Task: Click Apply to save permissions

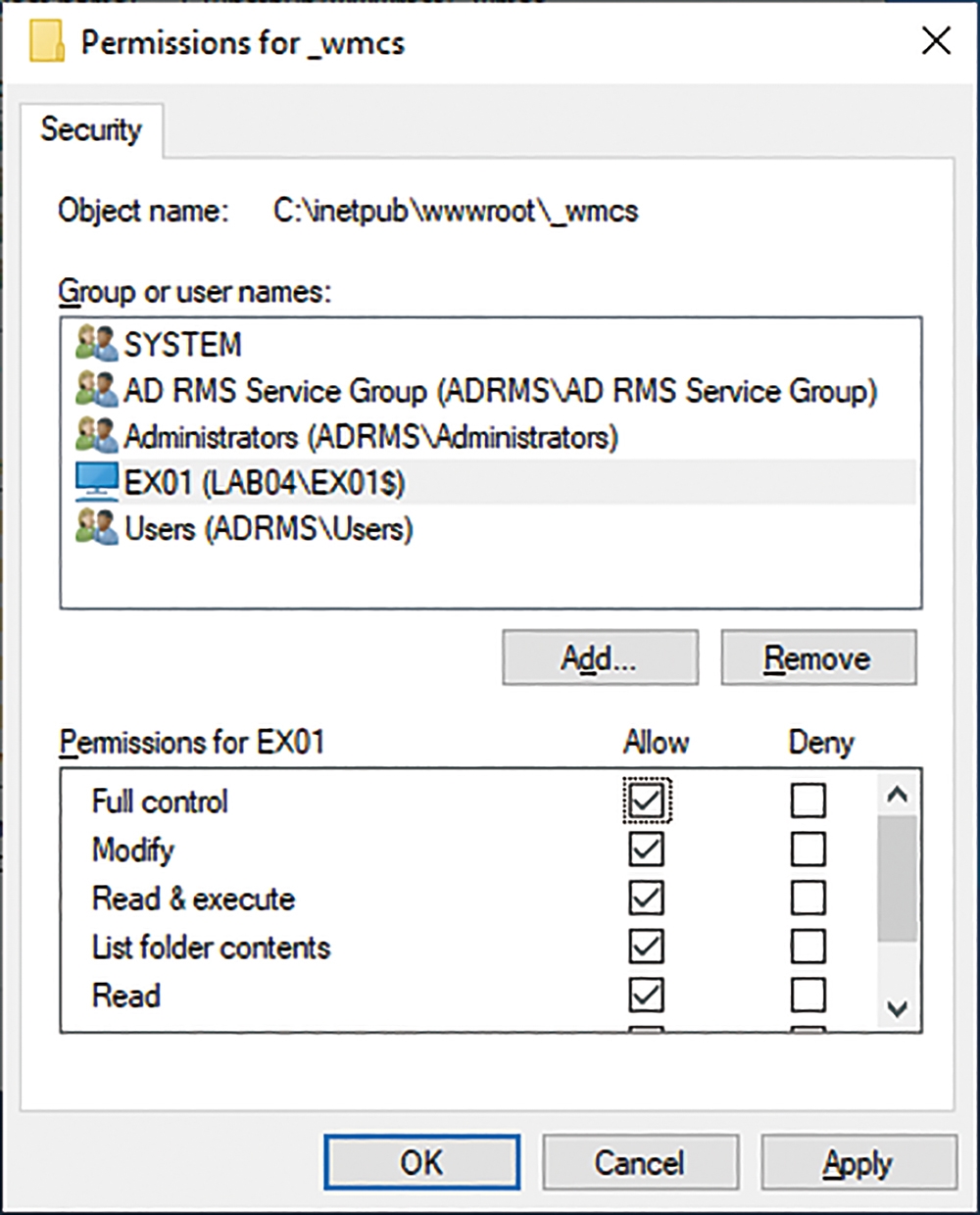Action: tap(858, 1163)
